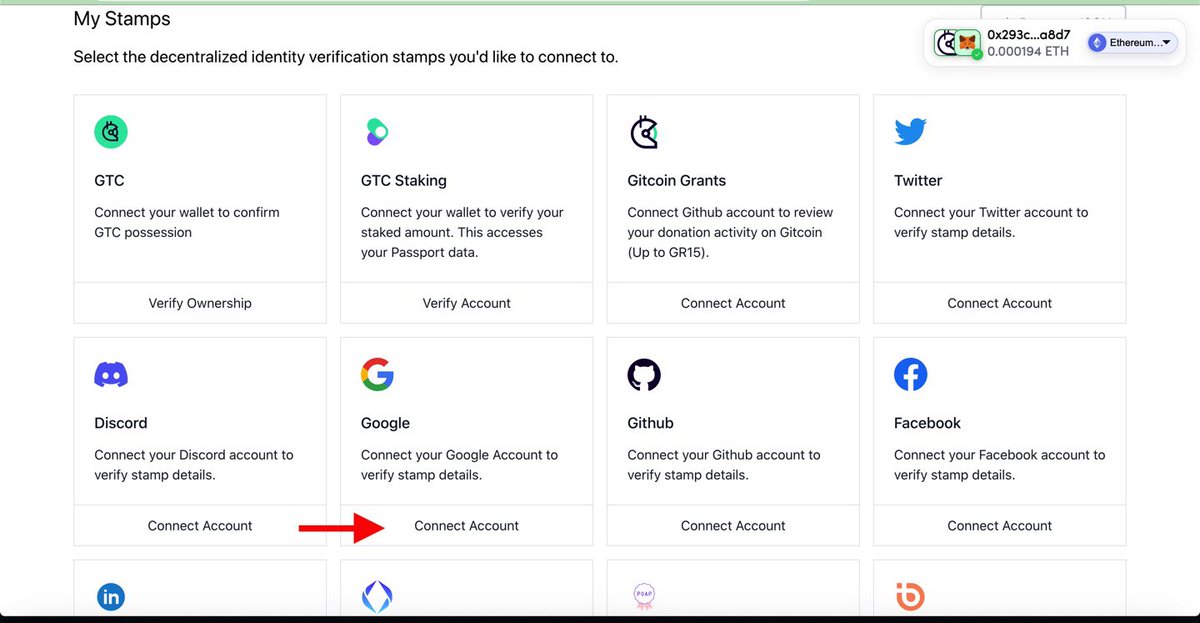Click the Discord logo icon
Image resolution: width=1200 pixels, height=623 pixels.
(111, 375)
